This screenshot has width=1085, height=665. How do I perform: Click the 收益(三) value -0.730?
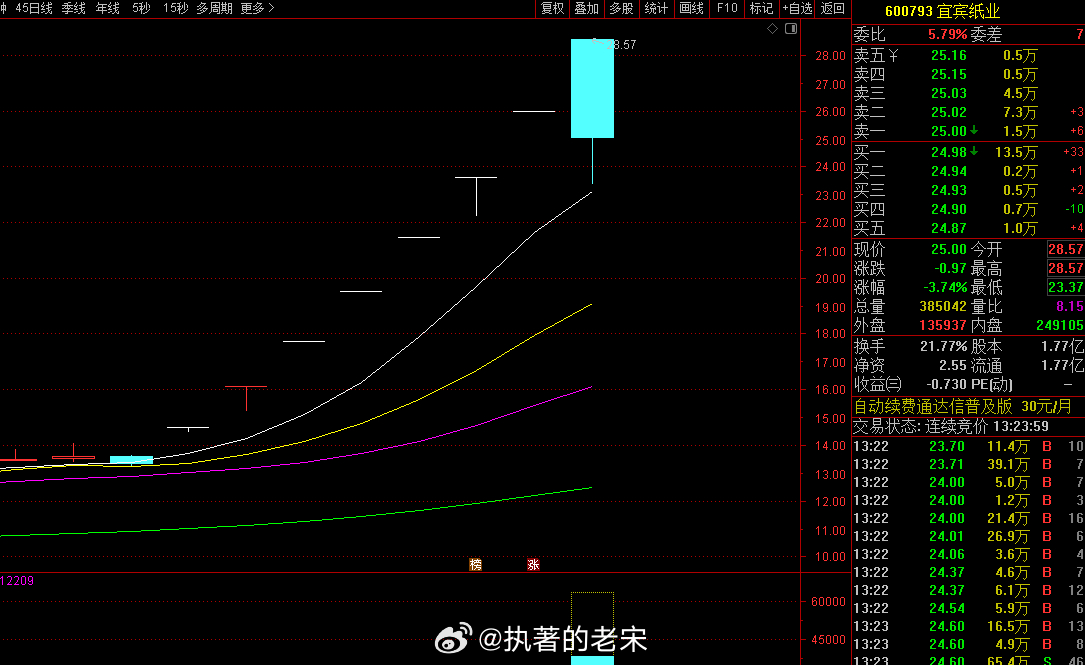(947, 384)
